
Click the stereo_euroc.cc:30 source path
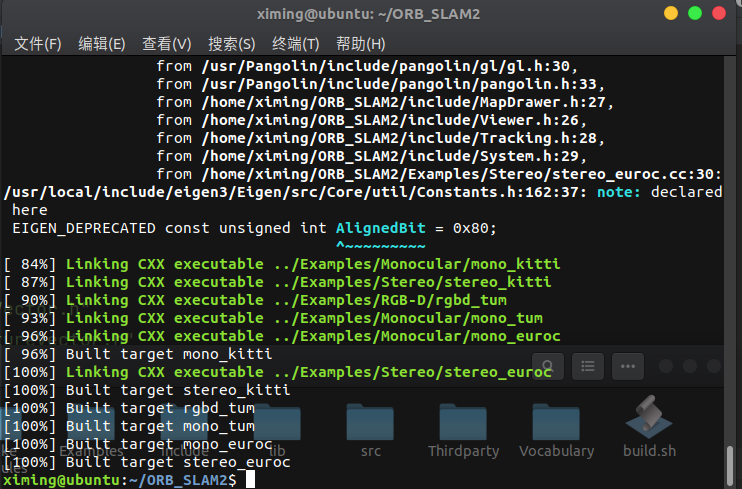(461, 174)
